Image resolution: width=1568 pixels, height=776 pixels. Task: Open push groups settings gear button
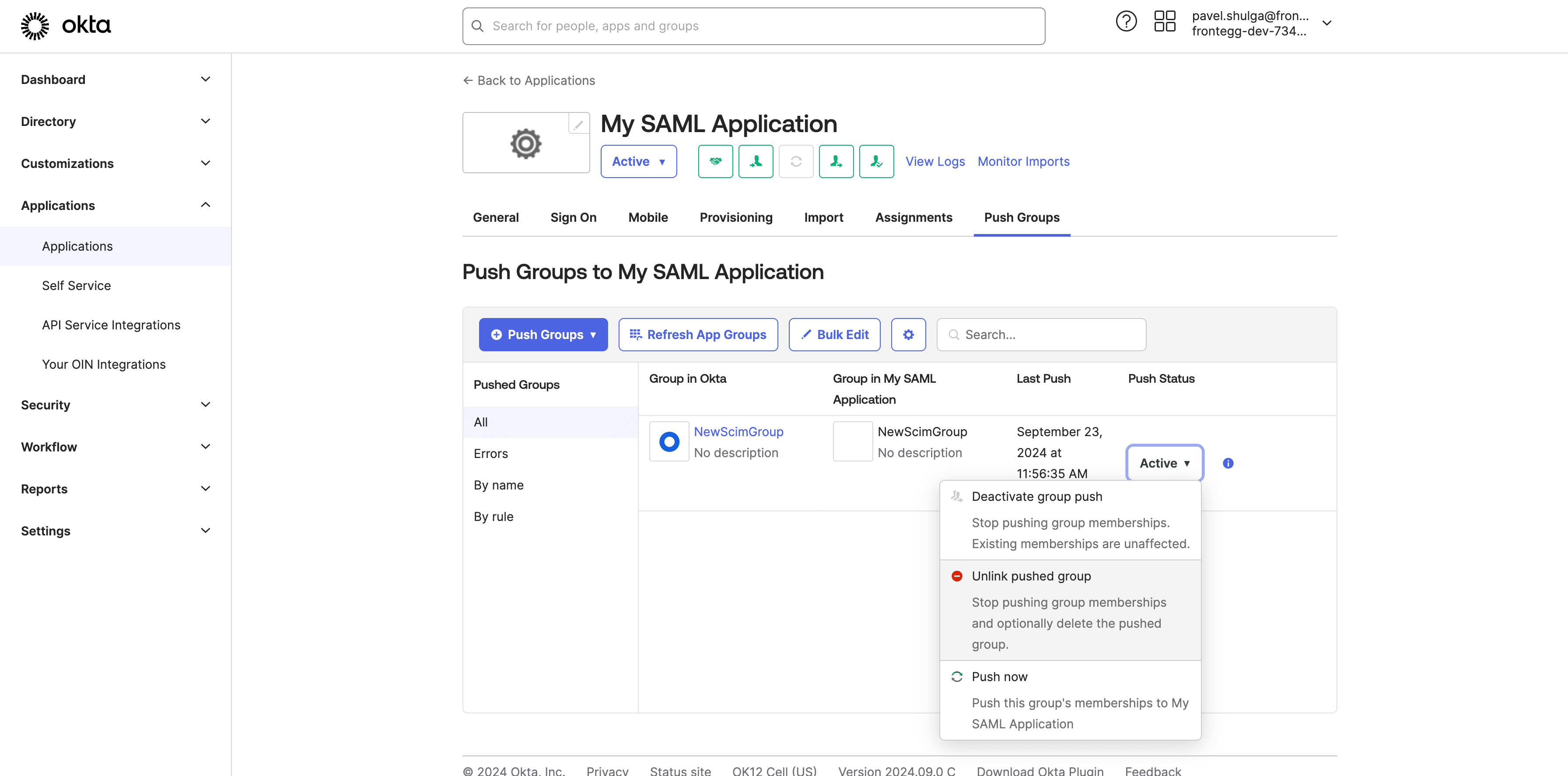pyautogui.click(x=908, y=335)
